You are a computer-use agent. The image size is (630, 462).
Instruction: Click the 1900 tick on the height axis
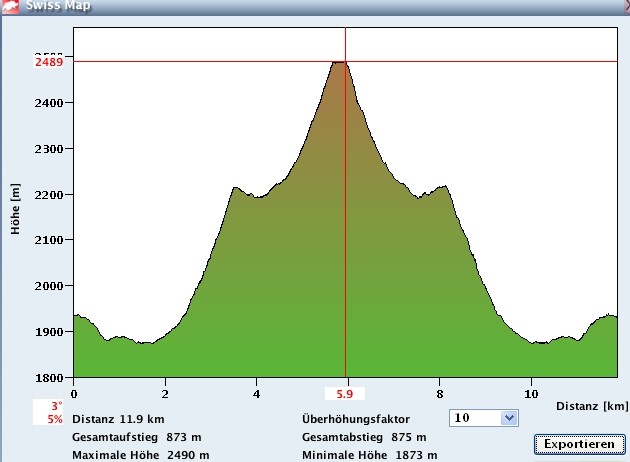[x=49, y=332]
